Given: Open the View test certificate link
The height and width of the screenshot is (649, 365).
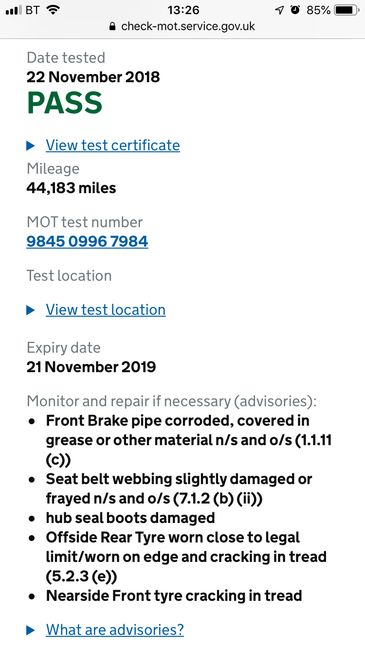Looking at the screenshot, I should coord(113,145).
